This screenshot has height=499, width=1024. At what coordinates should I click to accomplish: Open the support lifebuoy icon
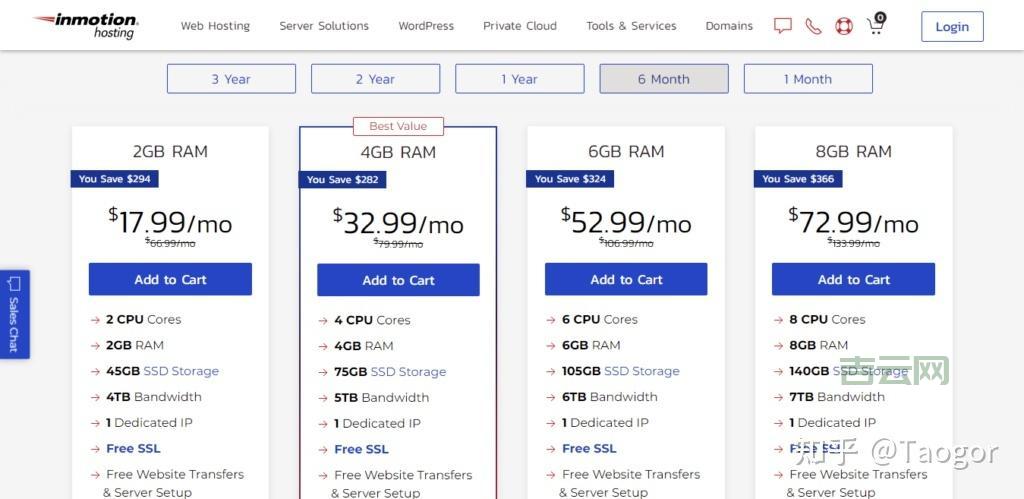(844, 26)
